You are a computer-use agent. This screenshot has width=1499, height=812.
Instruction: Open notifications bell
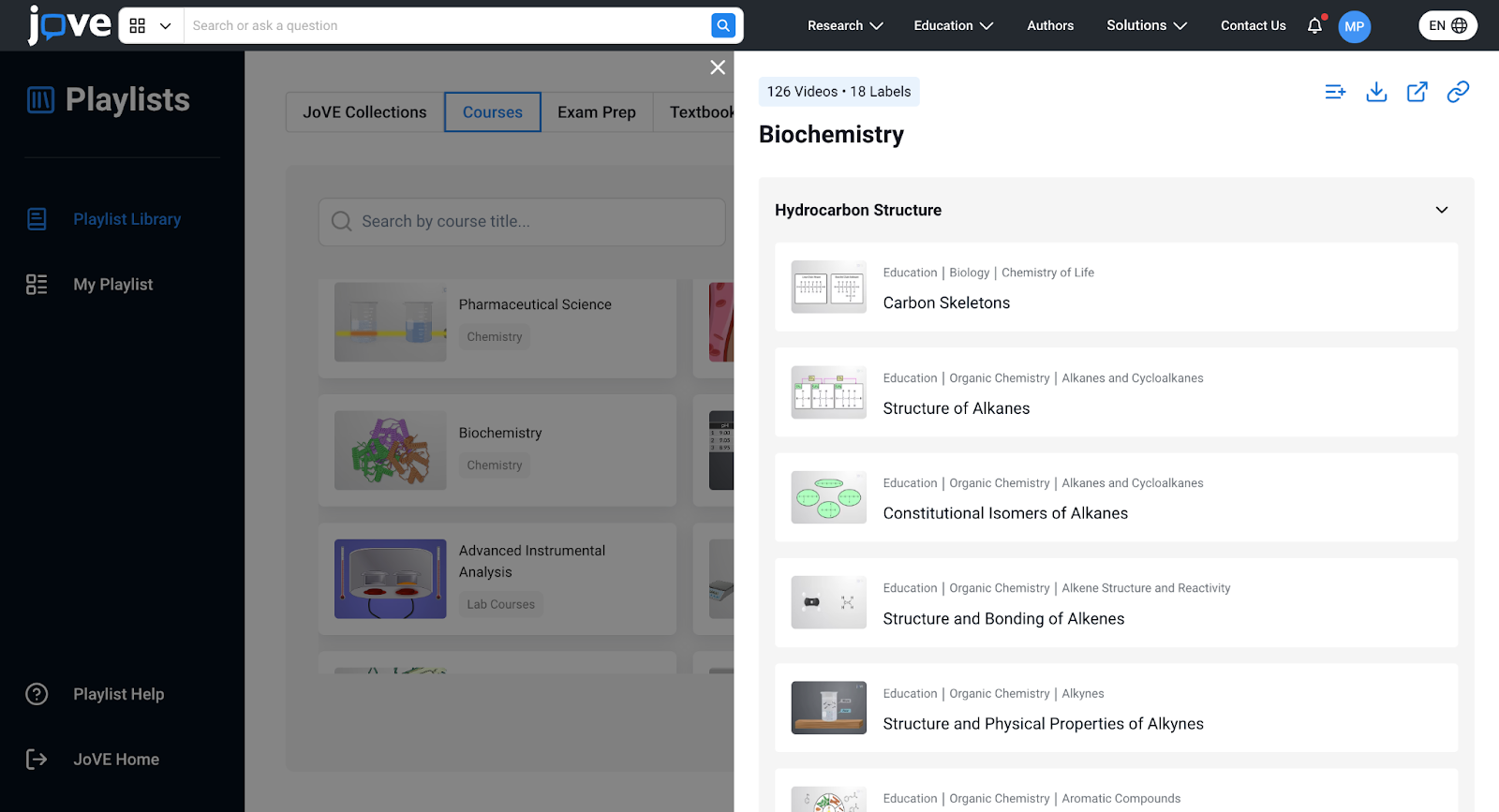(x=1314, y=25)
